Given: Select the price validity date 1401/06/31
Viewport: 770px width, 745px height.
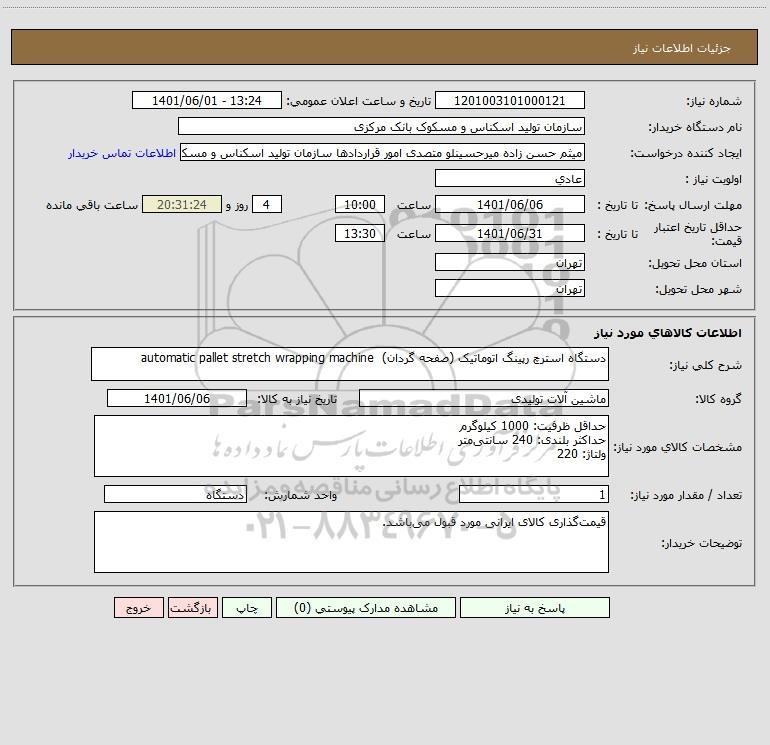Looking at the screenshot, I should [x=510, y=234].
